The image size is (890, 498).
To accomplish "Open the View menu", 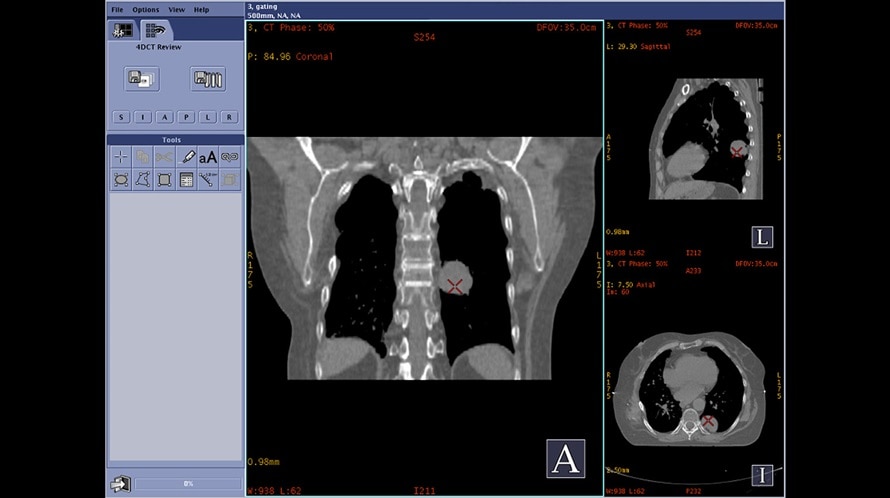I will (177, 10).
